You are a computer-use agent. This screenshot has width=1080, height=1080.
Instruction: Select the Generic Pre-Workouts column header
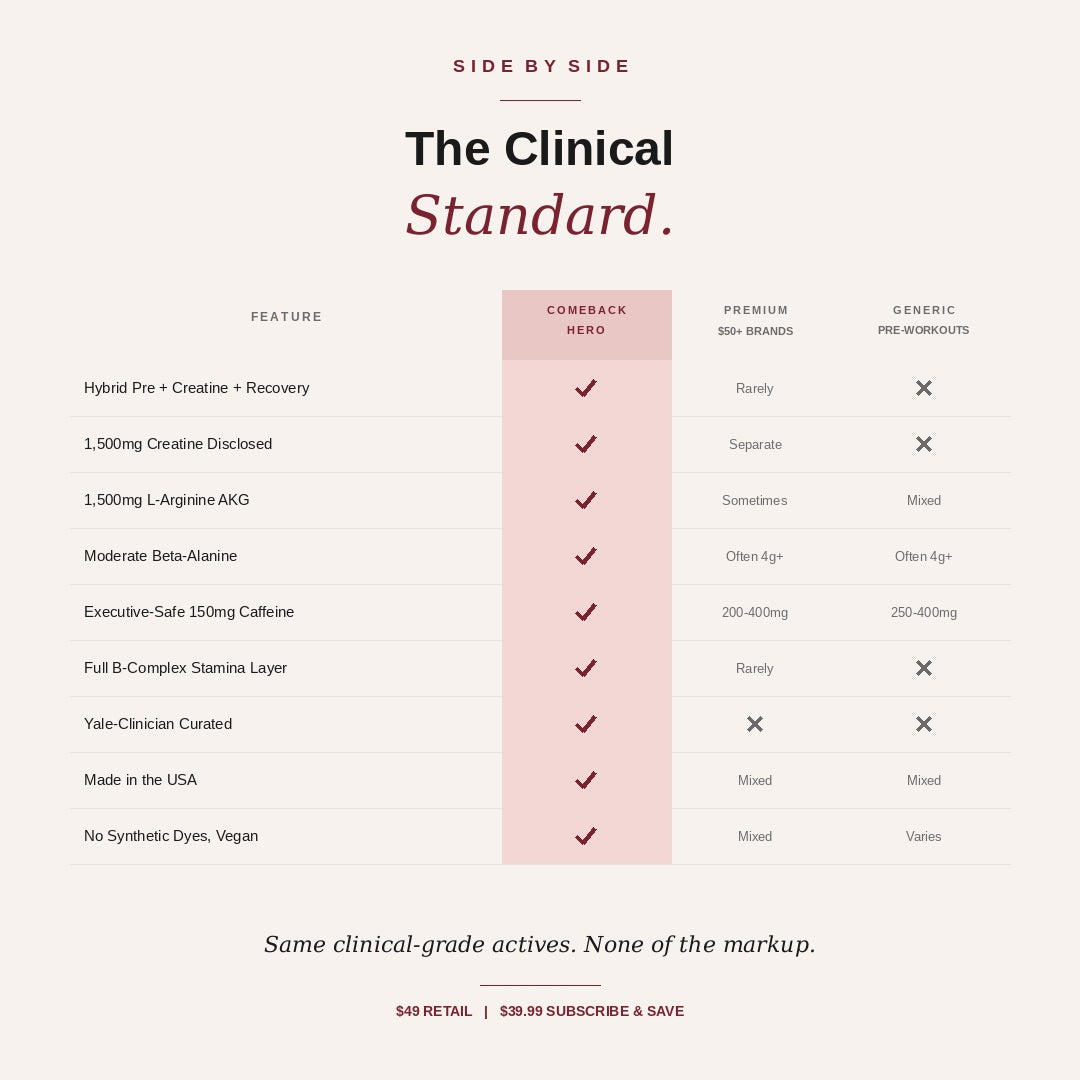[924, 320]
